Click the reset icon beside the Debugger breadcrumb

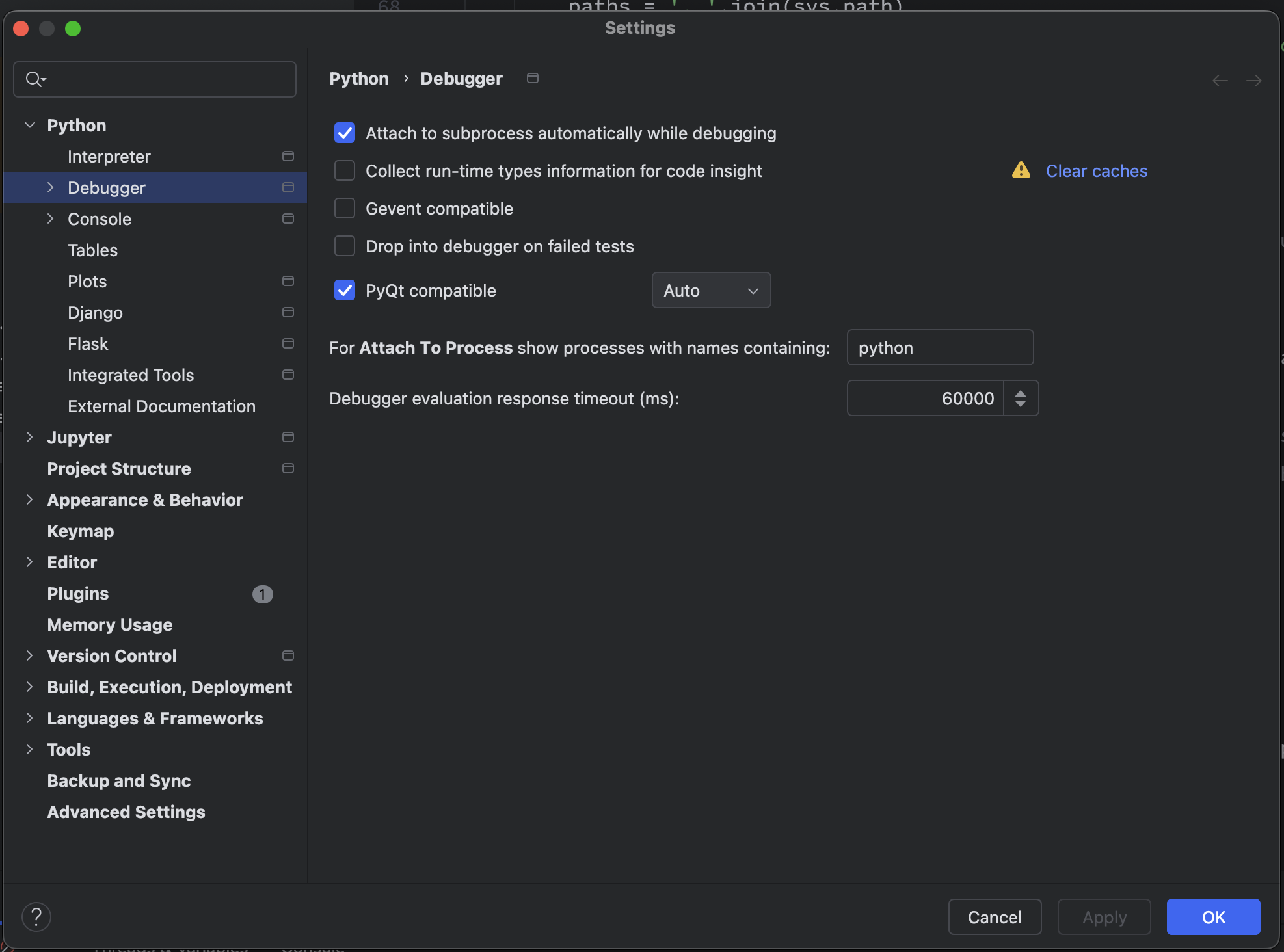click(x=532, y=78)
